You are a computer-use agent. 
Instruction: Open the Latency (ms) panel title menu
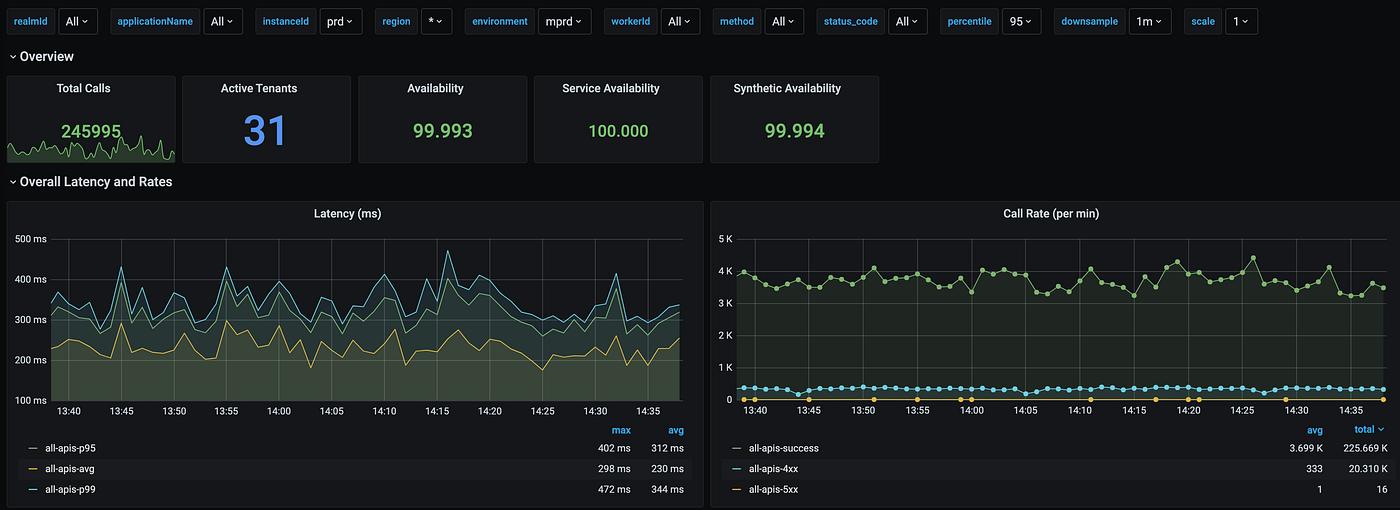(x=347, y=213)
